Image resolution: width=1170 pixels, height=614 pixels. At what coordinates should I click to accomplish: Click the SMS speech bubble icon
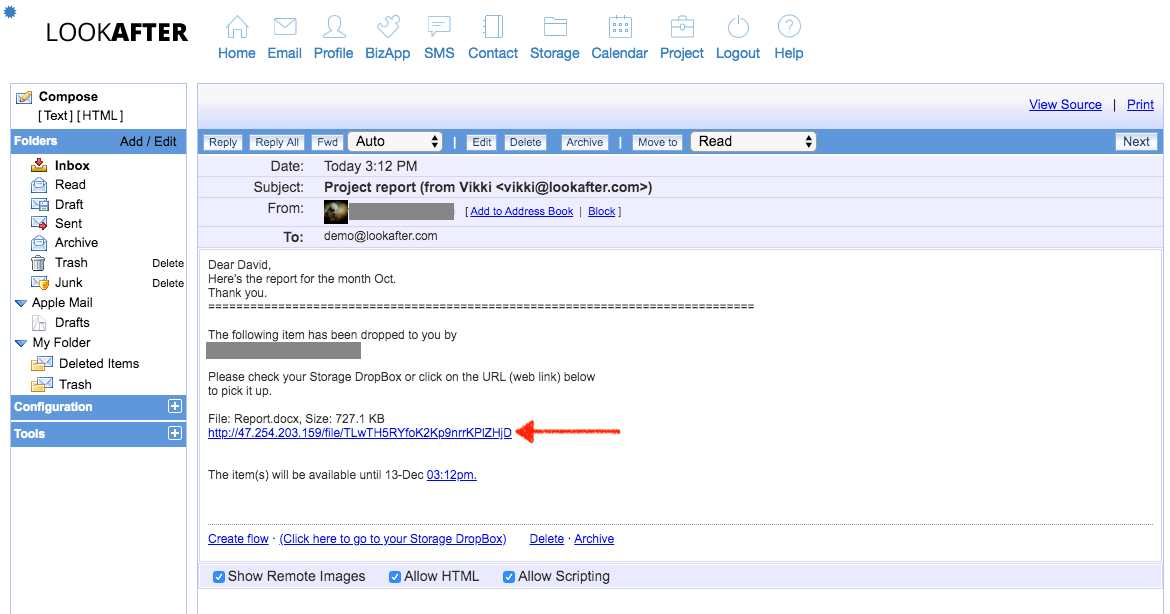pos(438,27)
